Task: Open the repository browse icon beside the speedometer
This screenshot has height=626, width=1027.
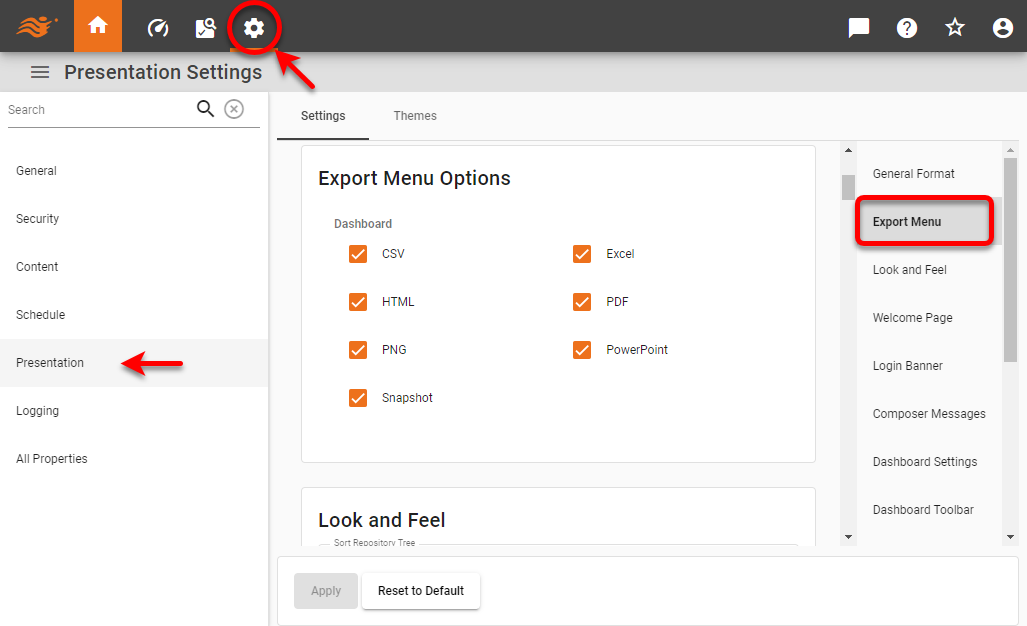Action: (205, 27)
